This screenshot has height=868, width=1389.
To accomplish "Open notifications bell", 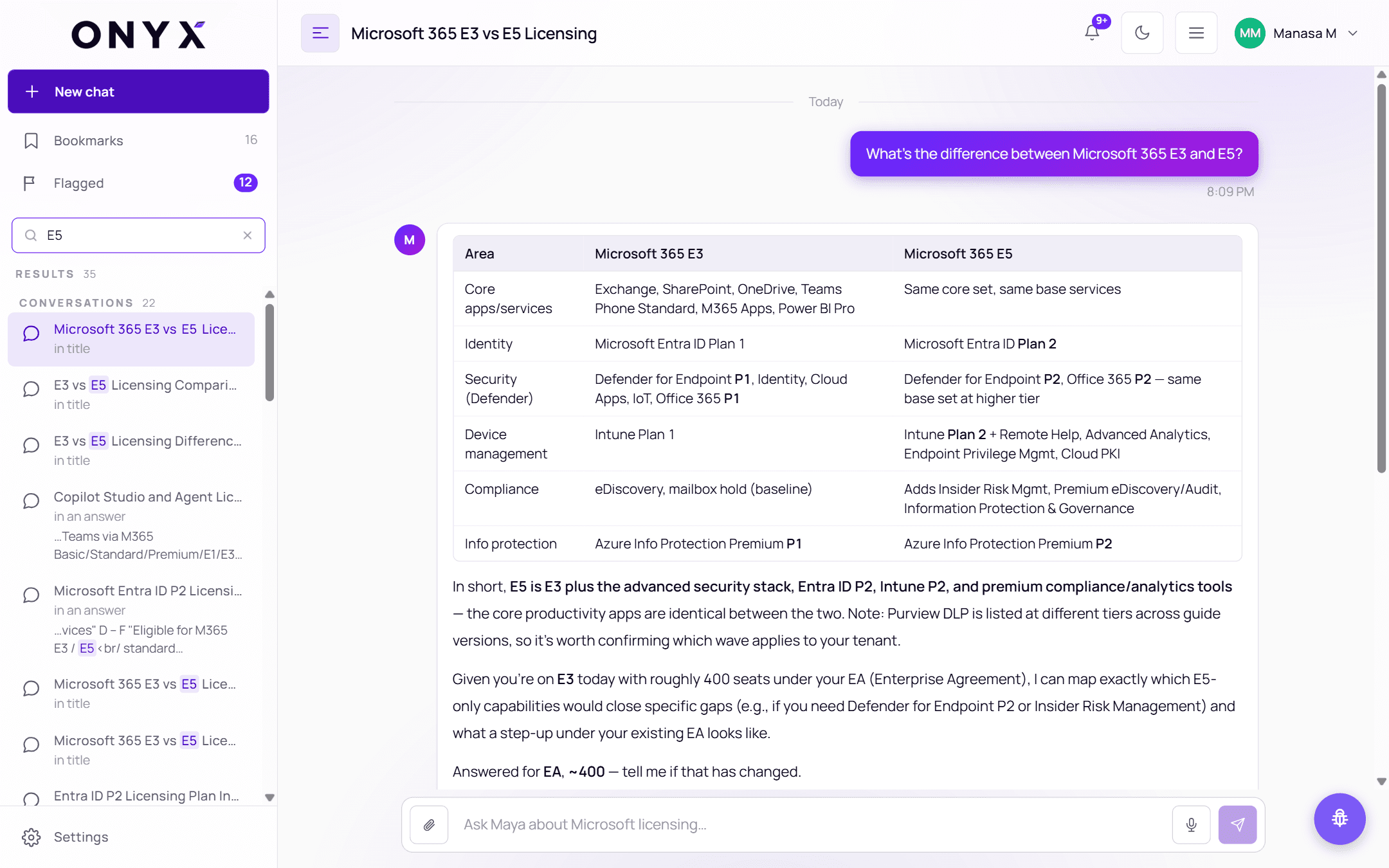I will [x=1092, y=33].
